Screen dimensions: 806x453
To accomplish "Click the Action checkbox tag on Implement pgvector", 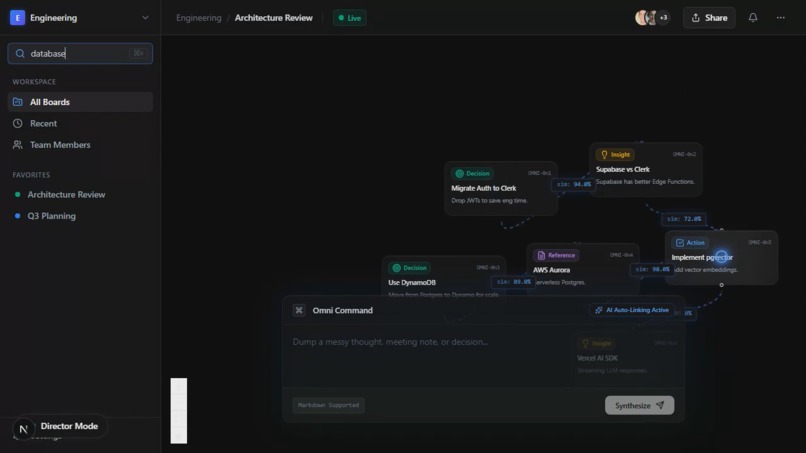I will point(690,243).
